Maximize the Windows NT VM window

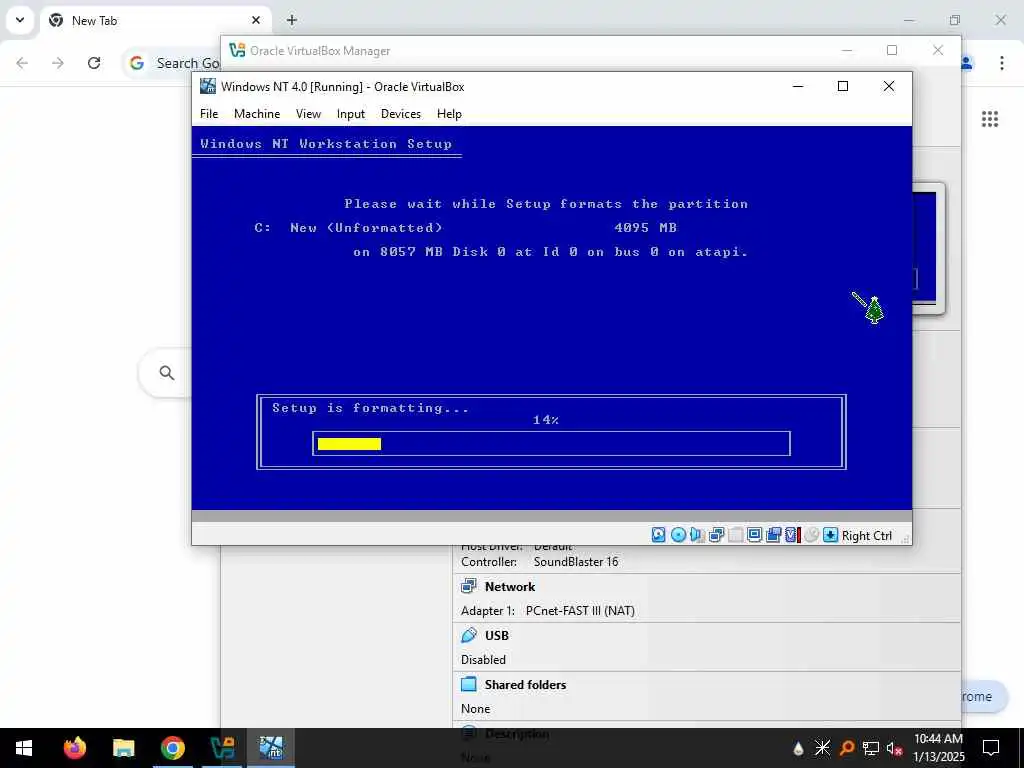point(843,86)
